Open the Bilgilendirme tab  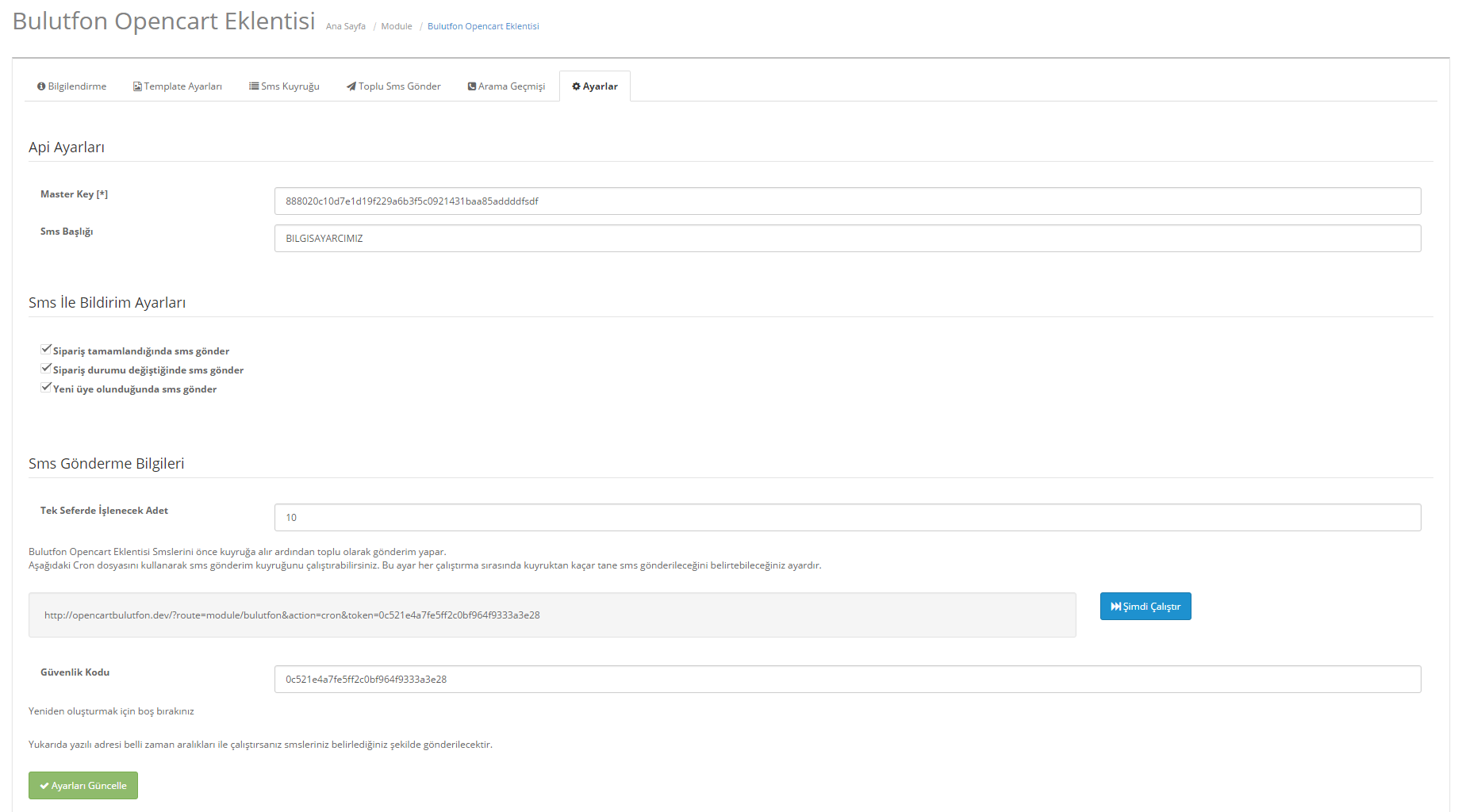point(71,86)
